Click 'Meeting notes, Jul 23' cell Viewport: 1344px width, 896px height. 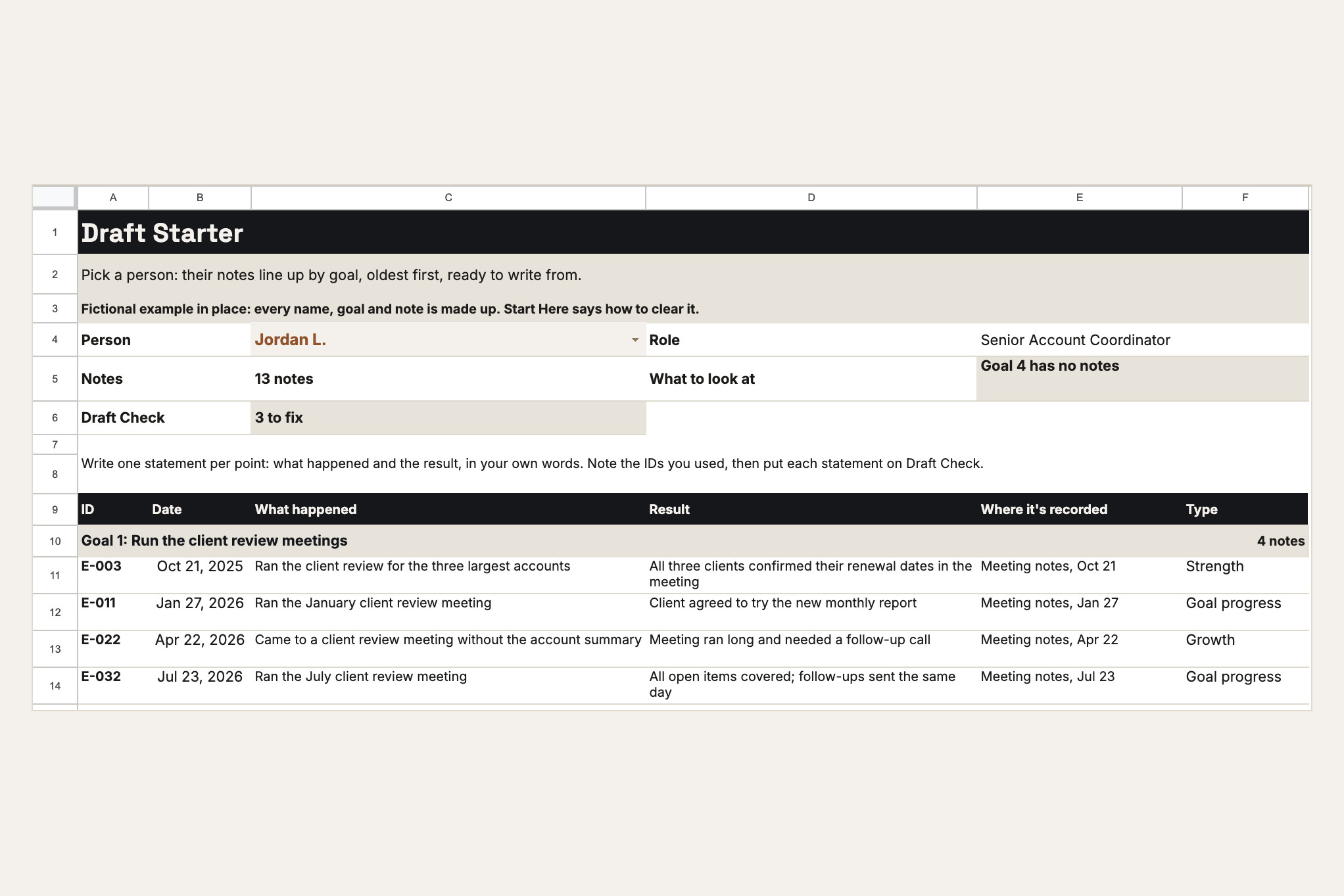[x=1080, y=686]
